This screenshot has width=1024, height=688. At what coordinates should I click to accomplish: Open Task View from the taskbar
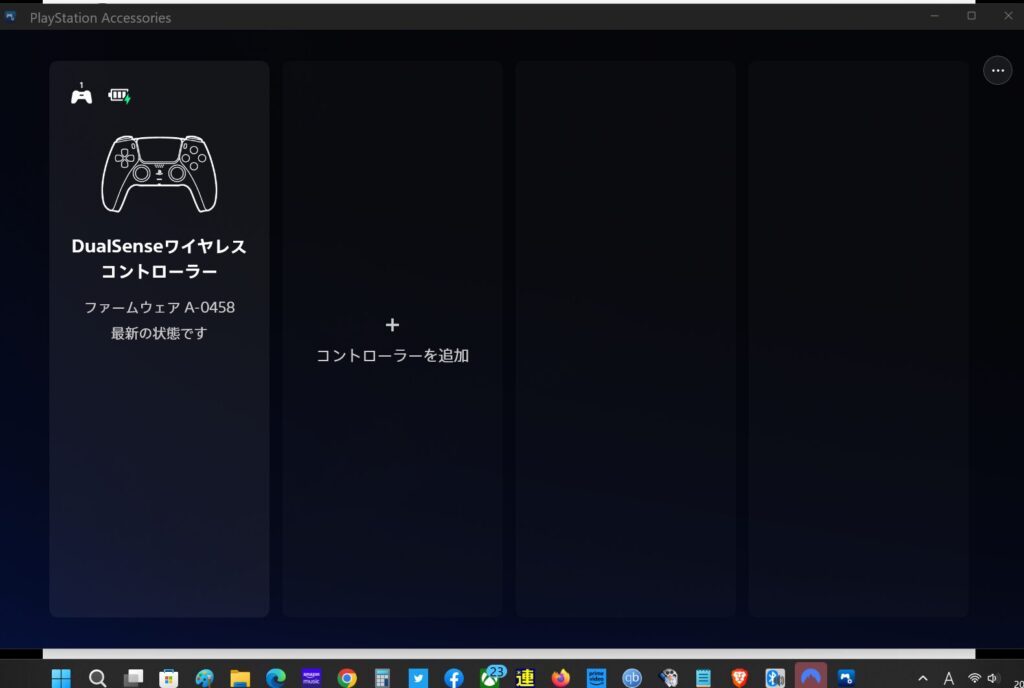(x=133, y=678)
